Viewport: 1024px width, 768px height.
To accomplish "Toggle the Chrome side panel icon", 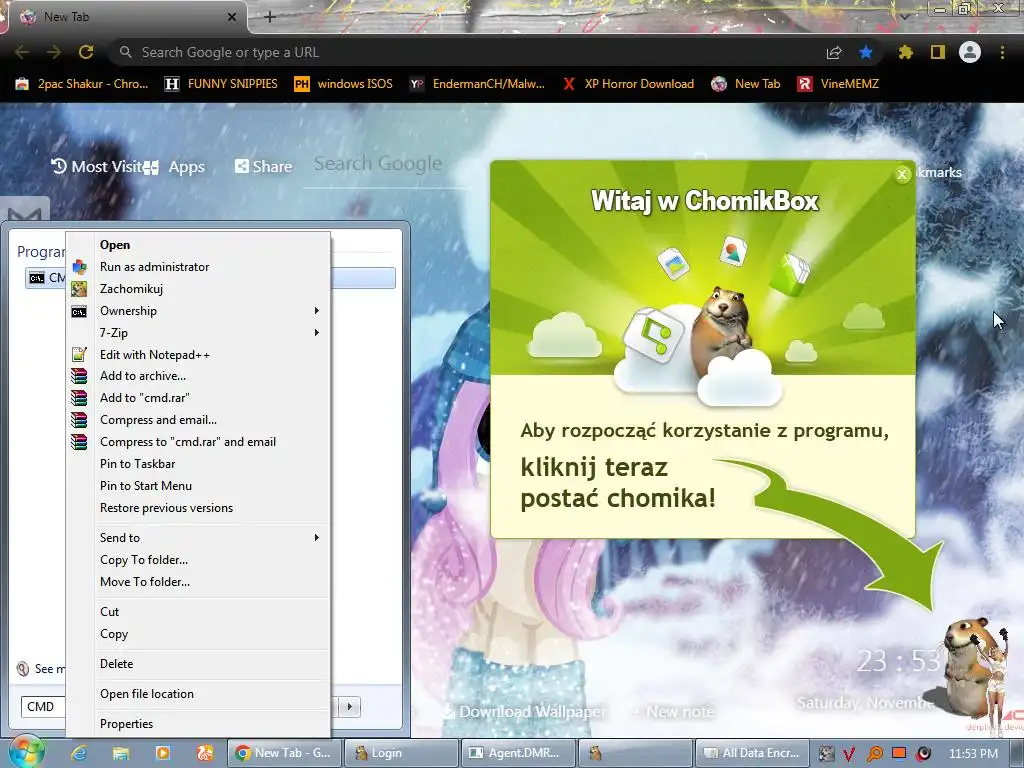I will pyautogui.click(x=938, y=52).
